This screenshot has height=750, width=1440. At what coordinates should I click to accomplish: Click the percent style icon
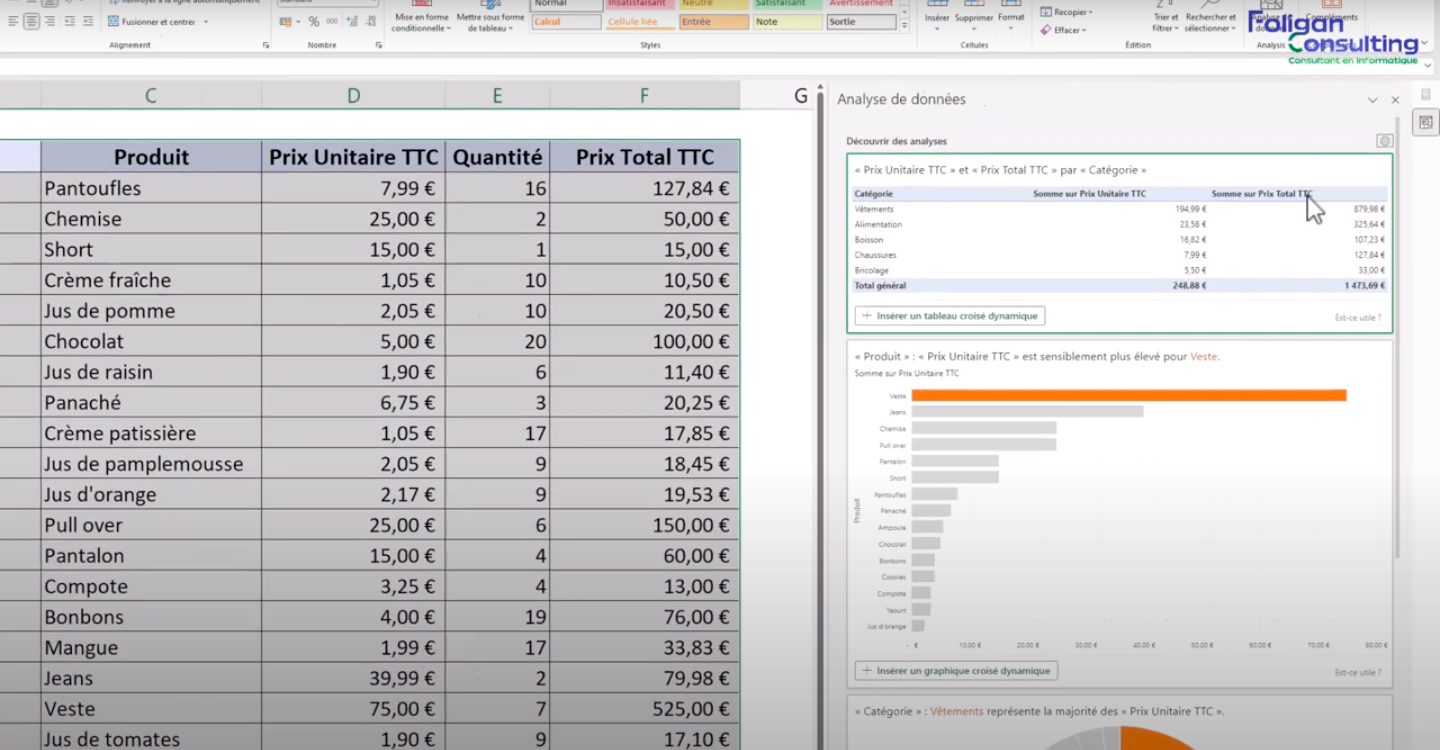coord(314,21)
